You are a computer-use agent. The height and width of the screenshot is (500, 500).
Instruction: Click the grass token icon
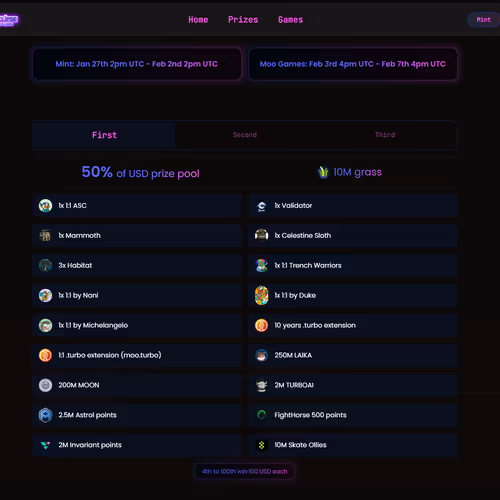[323, 172]
